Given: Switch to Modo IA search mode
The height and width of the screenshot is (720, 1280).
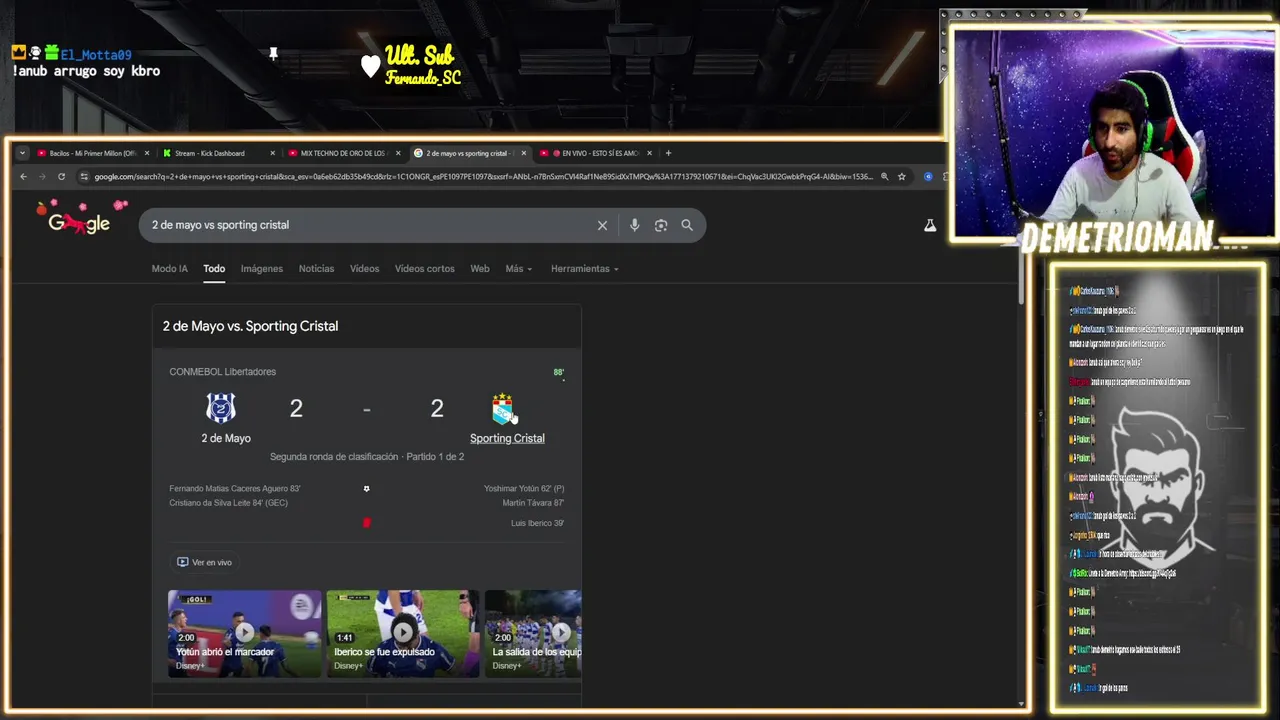Looking at the screenshot, I should pyautogui.click(x=169, y=269).
